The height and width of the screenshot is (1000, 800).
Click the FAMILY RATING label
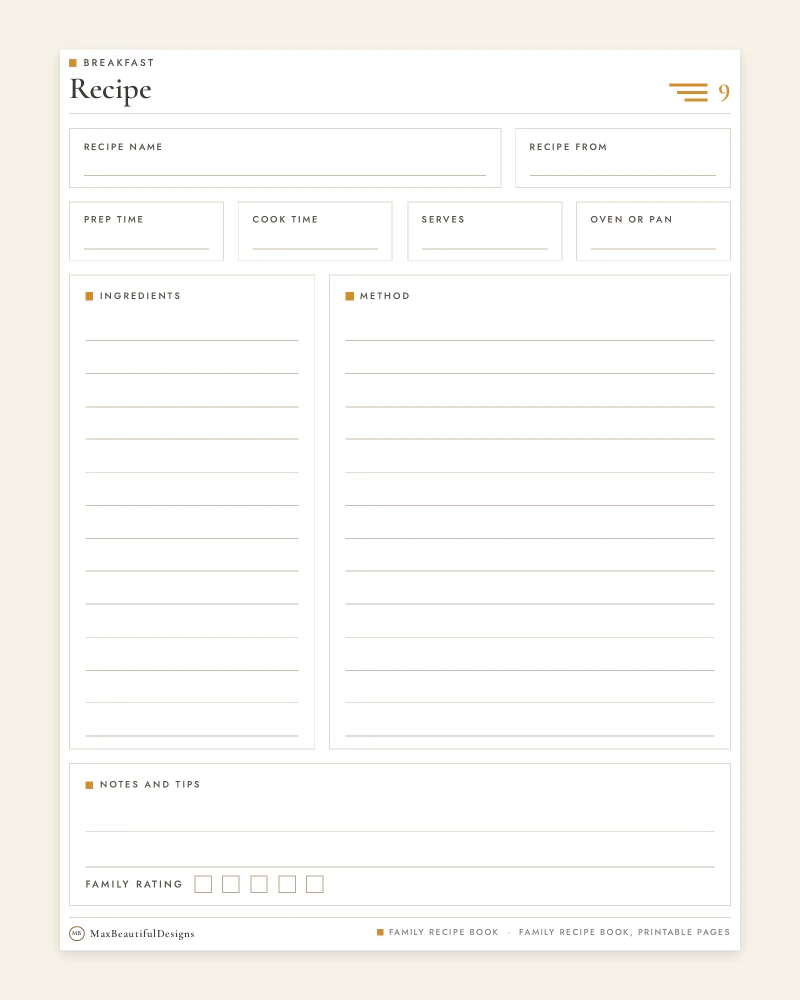coord(134,884)
